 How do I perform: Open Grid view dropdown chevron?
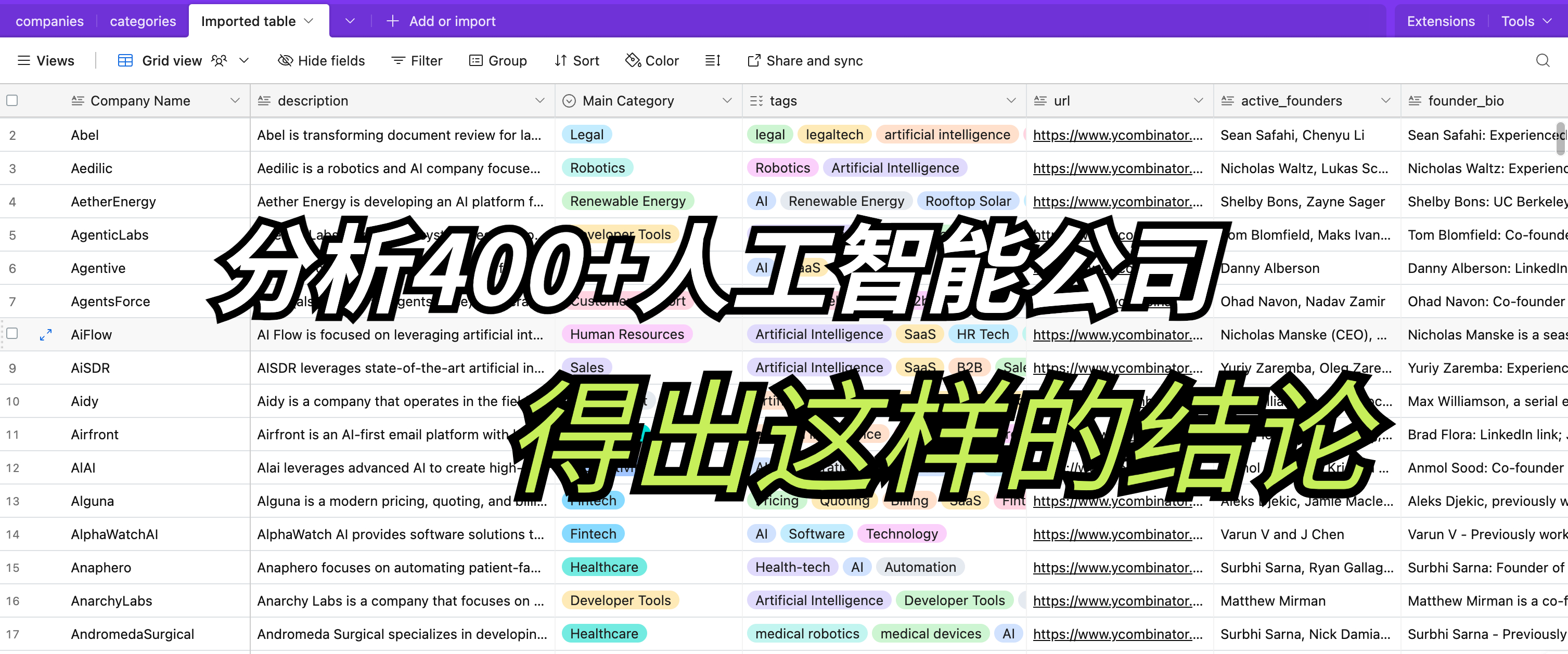(244, 60)
